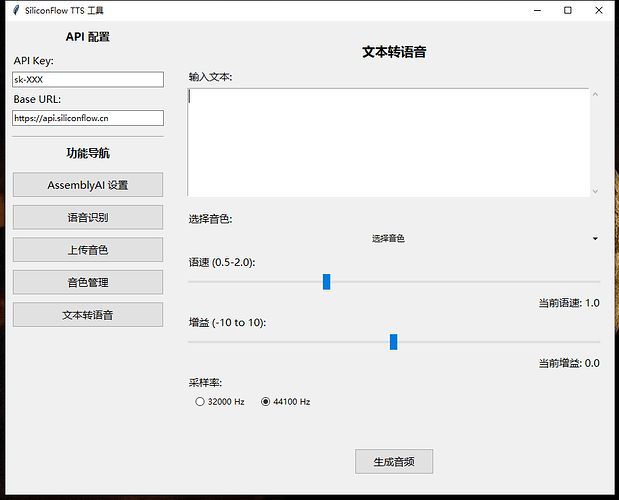Maximize the SiliconFlow TTS window
This screenshot has width=619, height=500.
[568, 11]
